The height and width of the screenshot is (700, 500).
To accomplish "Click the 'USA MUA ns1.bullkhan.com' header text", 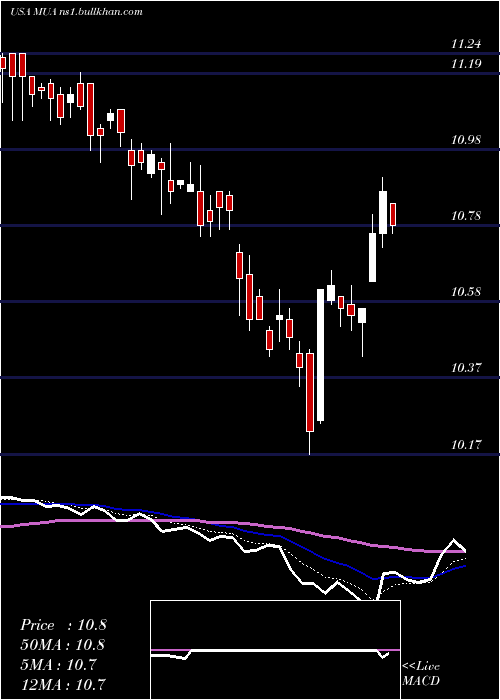I will click(x=76, y=12).
